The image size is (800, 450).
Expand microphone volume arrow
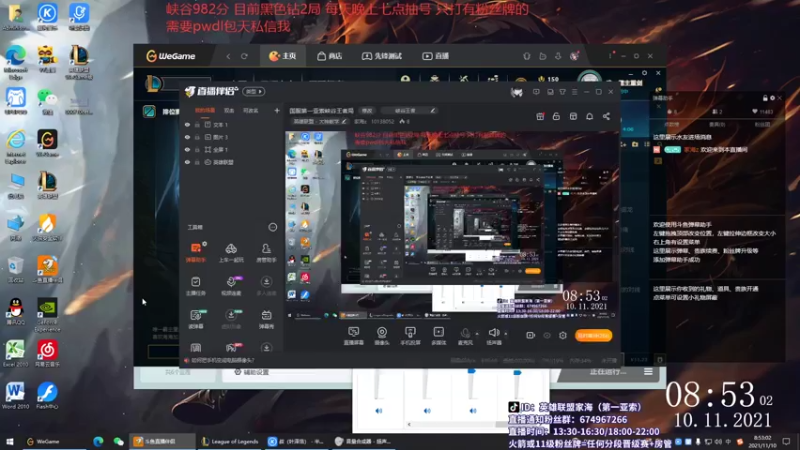pyautogui.click(x=477, y=334)
